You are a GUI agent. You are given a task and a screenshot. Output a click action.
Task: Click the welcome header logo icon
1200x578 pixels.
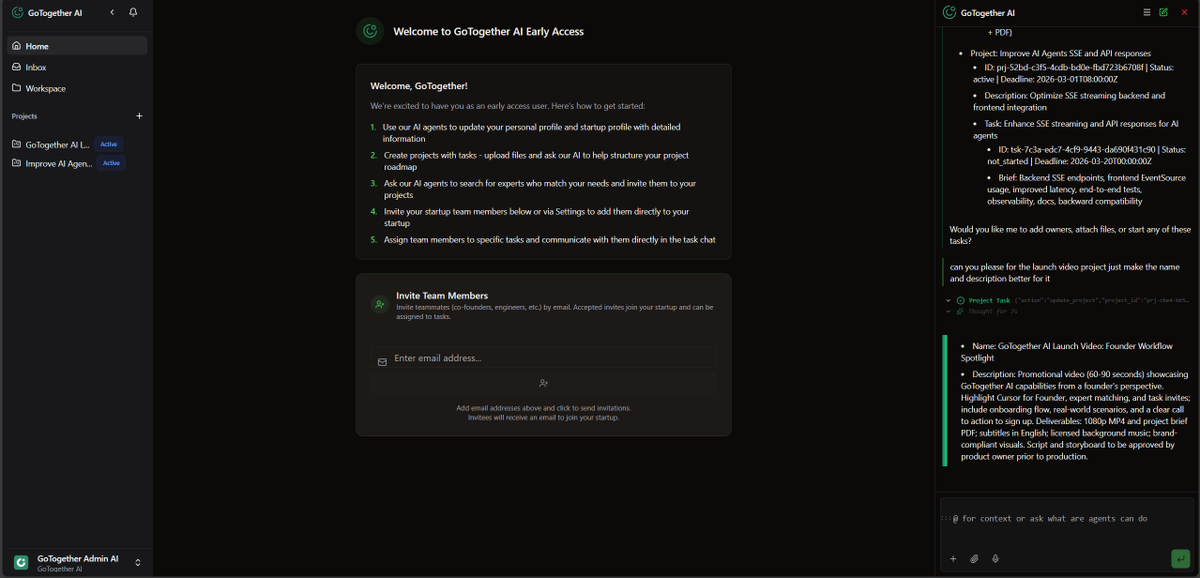click(370, 31)
